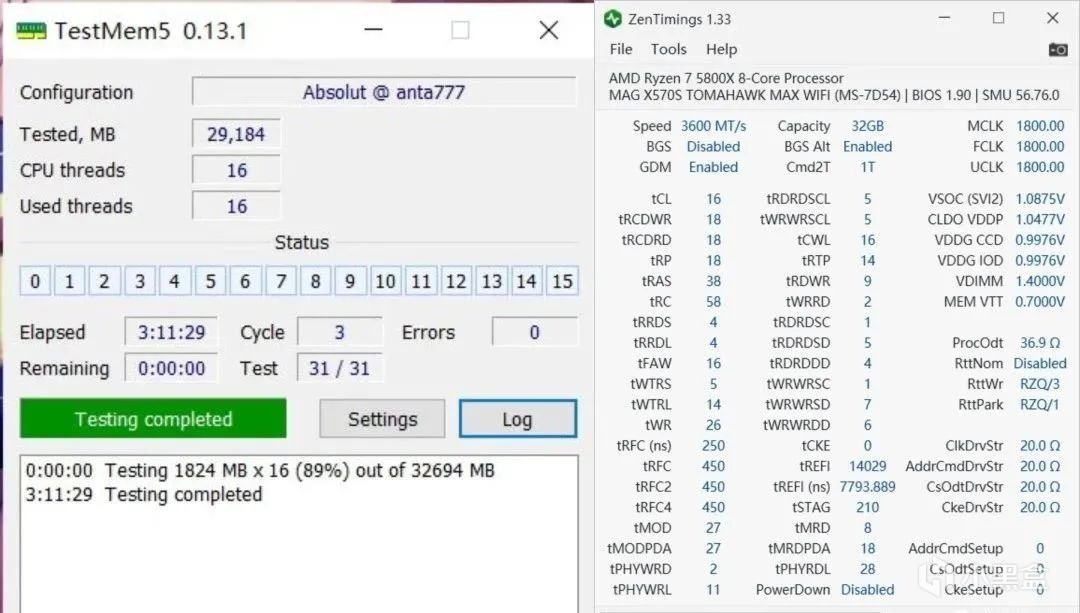The width and height of the screenshot is (1080, 613).
Task: Open the Help menu in ZenTimings
Action: (x=721, y=50)
